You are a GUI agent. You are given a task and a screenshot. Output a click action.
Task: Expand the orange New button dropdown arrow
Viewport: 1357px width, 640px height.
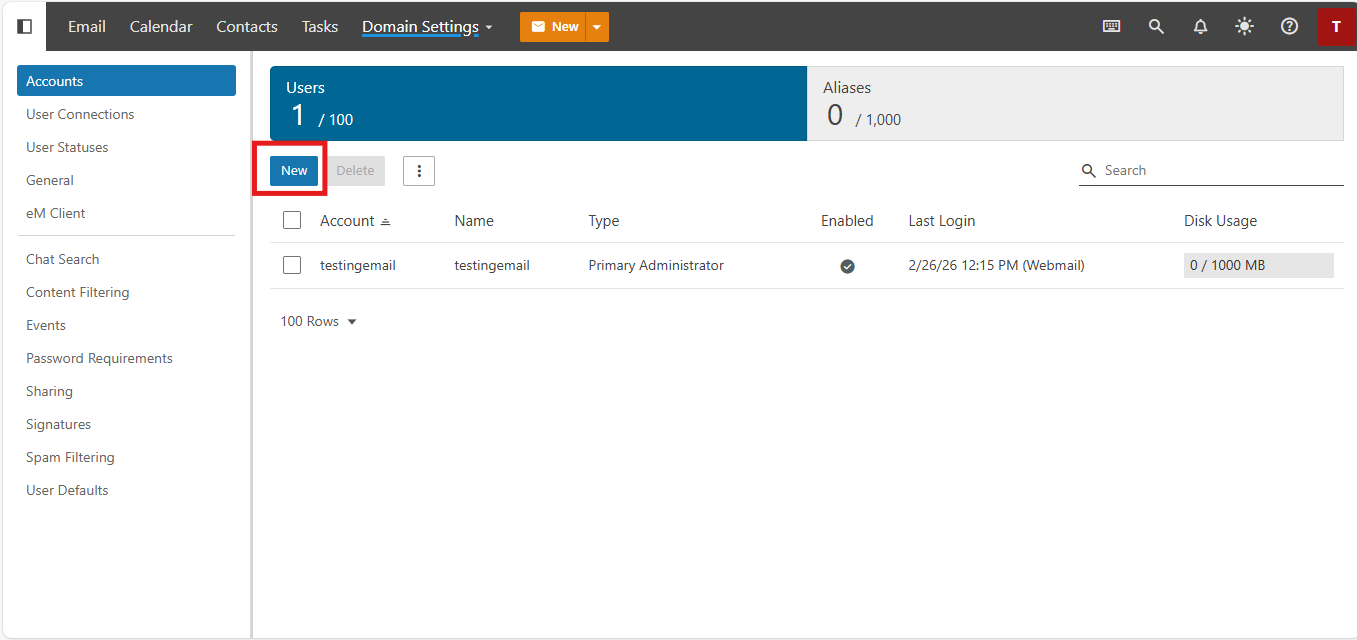(597, 27)
